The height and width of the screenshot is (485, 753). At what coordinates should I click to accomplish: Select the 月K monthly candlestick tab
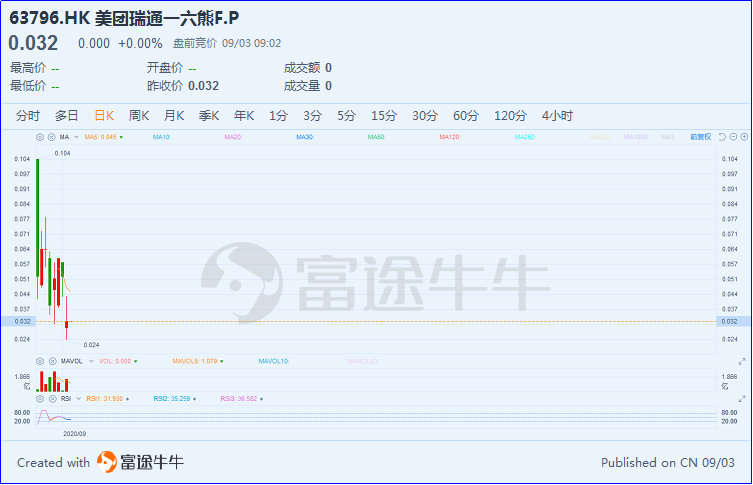pos(174,116)
